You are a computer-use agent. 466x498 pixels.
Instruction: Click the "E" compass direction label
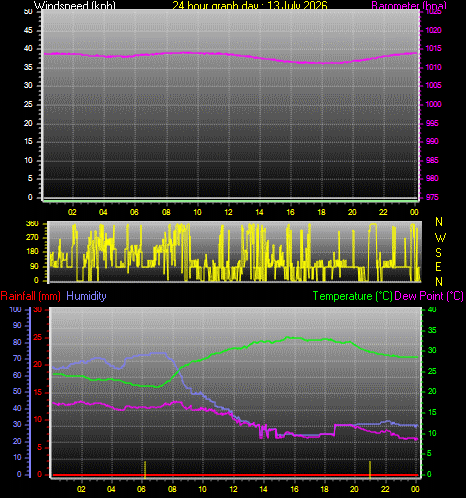[x=439, y=267]
